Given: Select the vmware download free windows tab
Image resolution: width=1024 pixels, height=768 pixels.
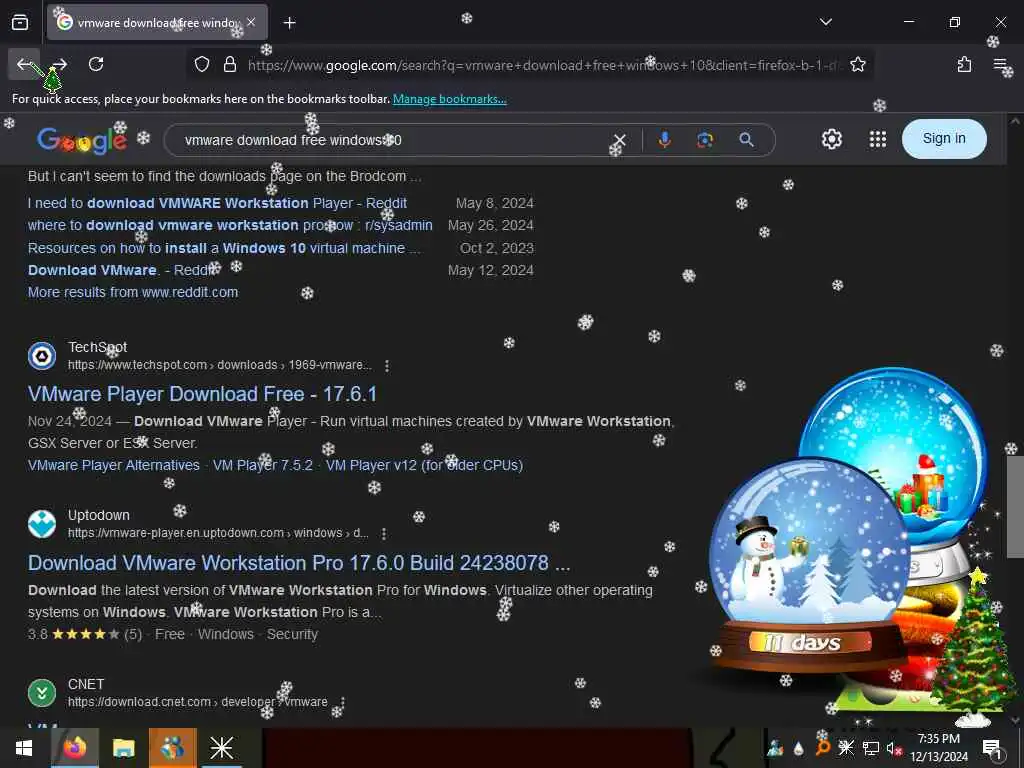Looking at the screenshot, I should (157, 23).
